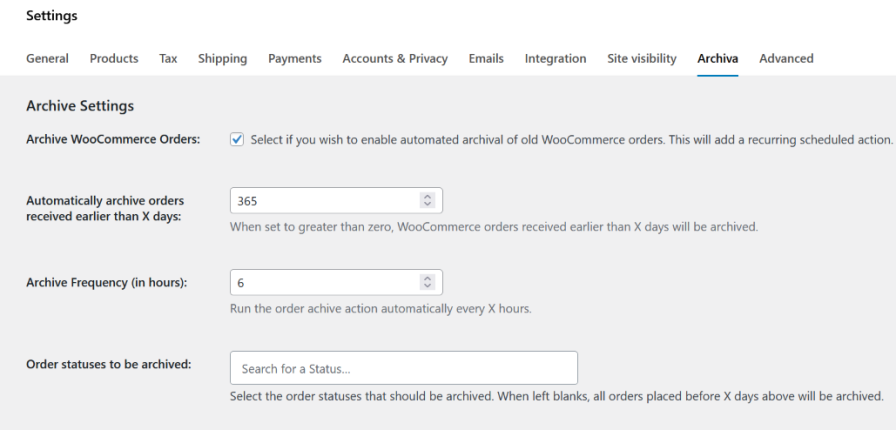Switch to the Products tab
Viewport: 896px width, 430px height.
[x=114, y=59]
